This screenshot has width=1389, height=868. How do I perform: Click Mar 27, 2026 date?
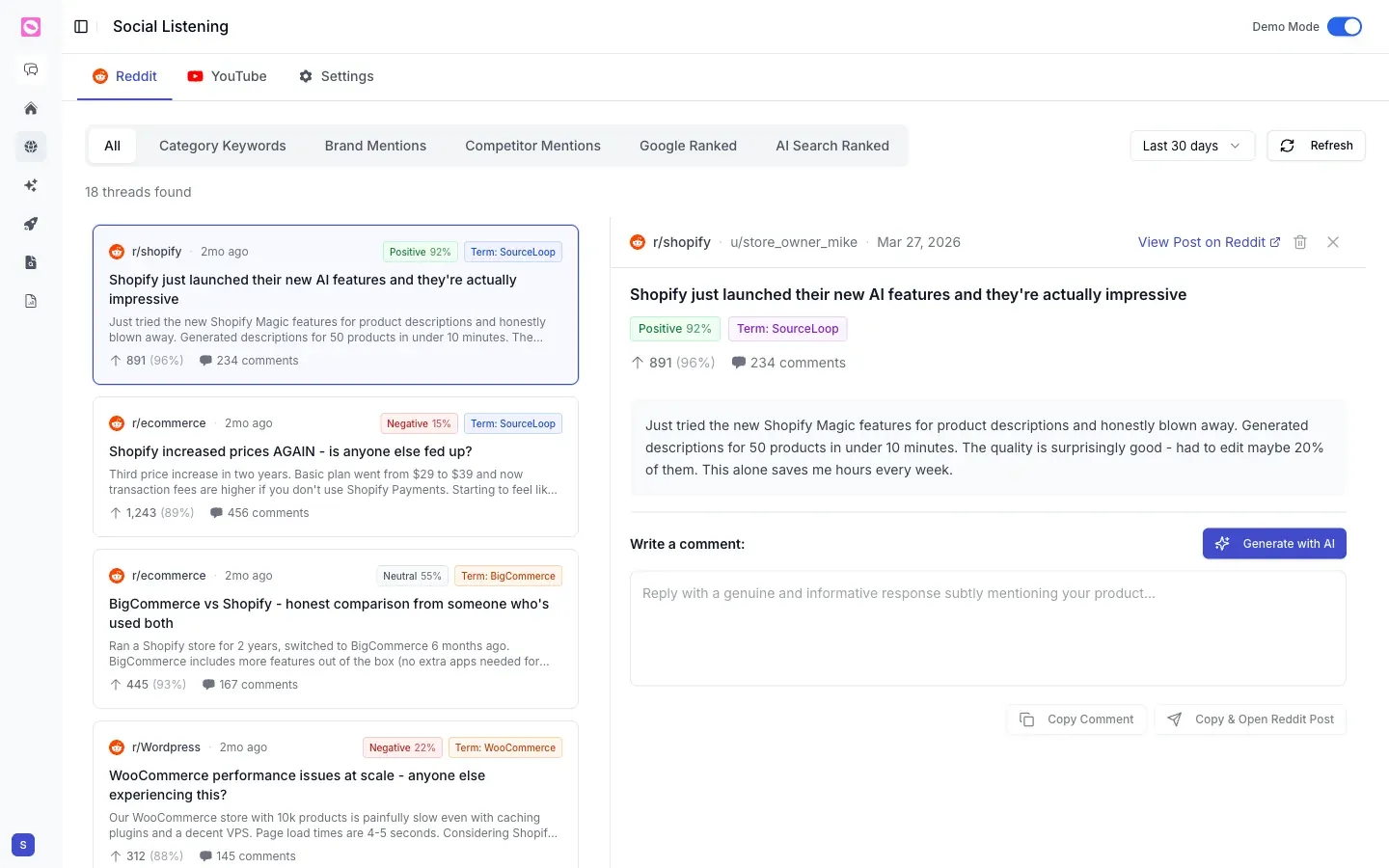(918, 242)
